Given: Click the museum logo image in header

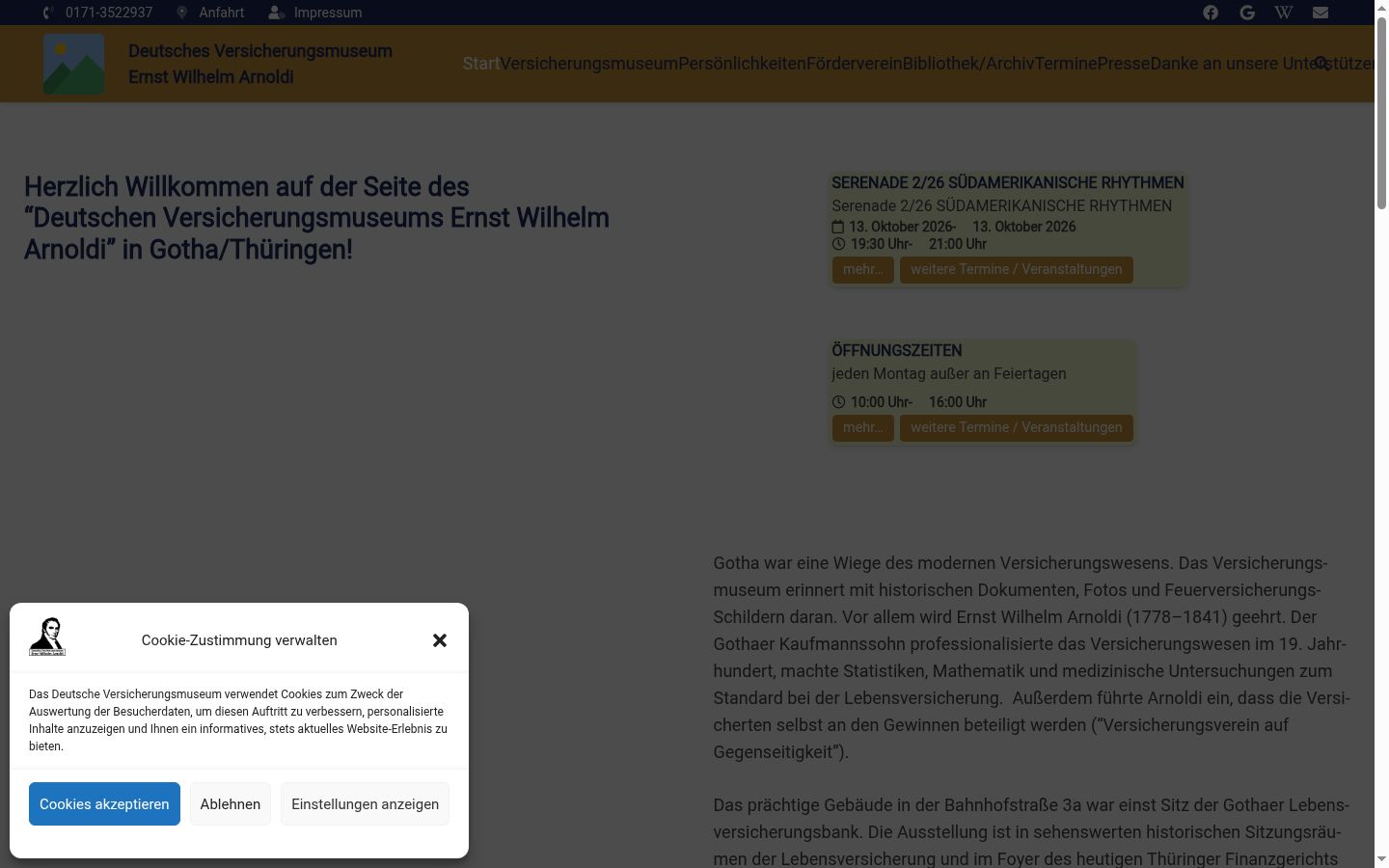Looking at the screenshot, I should [74, 64].
